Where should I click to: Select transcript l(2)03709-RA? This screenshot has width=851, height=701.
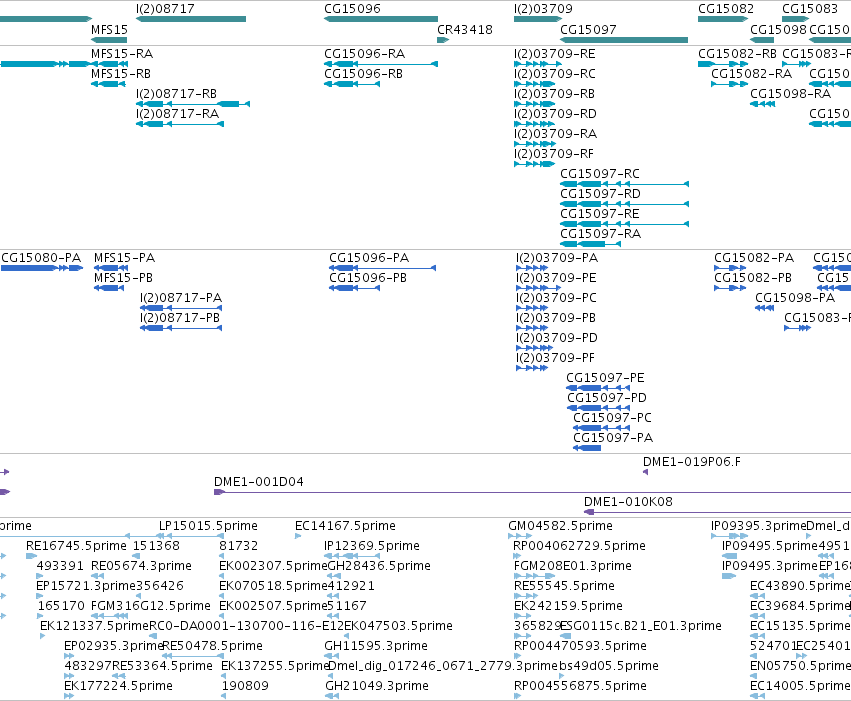coord(535,144)
